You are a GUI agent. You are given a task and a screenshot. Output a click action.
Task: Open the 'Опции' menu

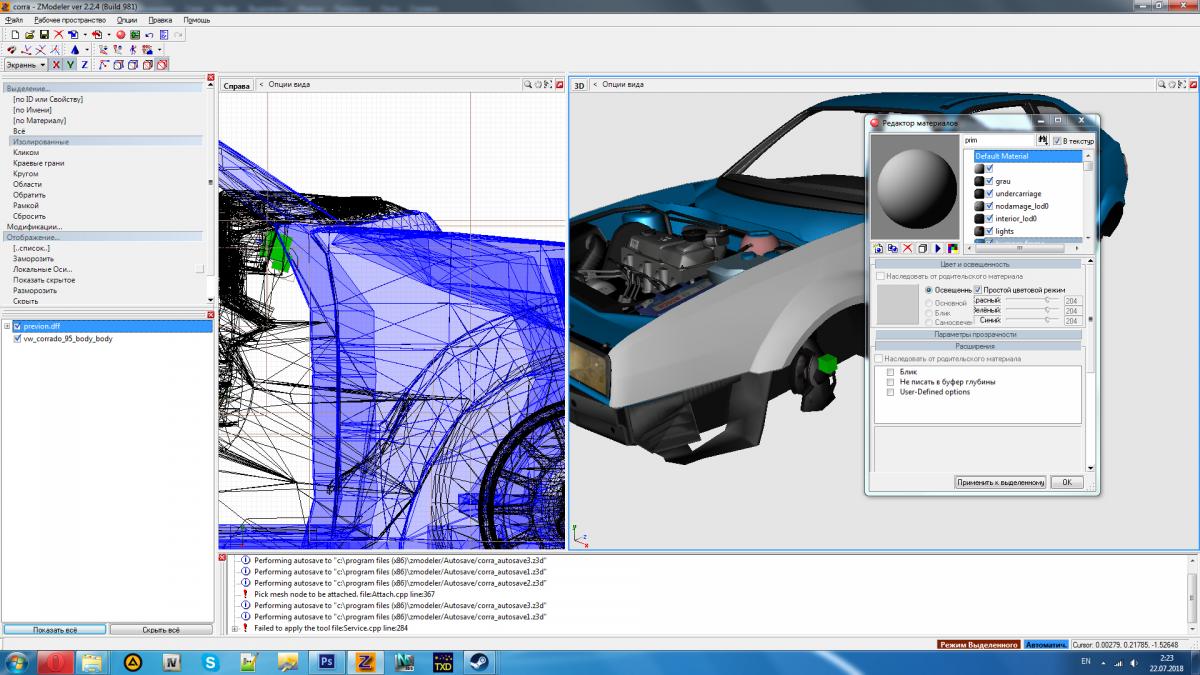point(127,20)
